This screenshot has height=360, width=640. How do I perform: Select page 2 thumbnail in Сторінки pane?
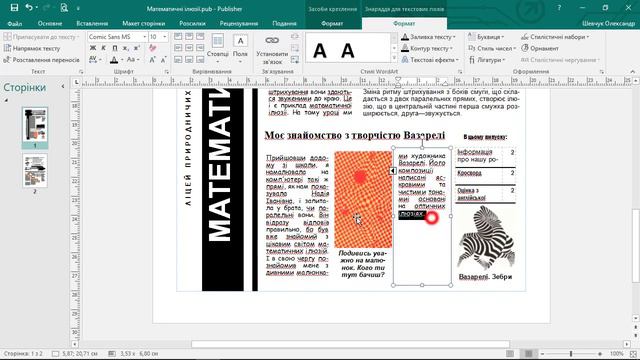[x=35, y=170]
